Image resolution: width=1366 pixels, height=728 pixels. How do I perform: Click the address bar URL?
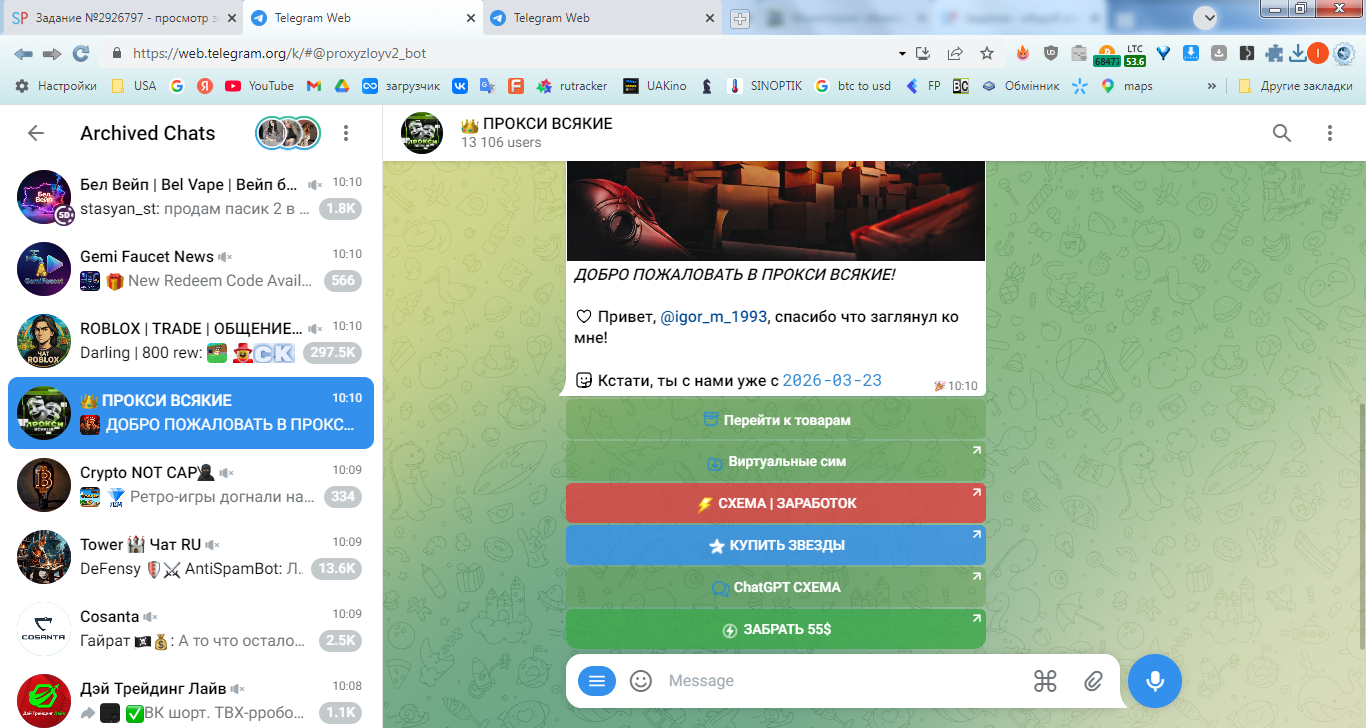tap(280, 53)
